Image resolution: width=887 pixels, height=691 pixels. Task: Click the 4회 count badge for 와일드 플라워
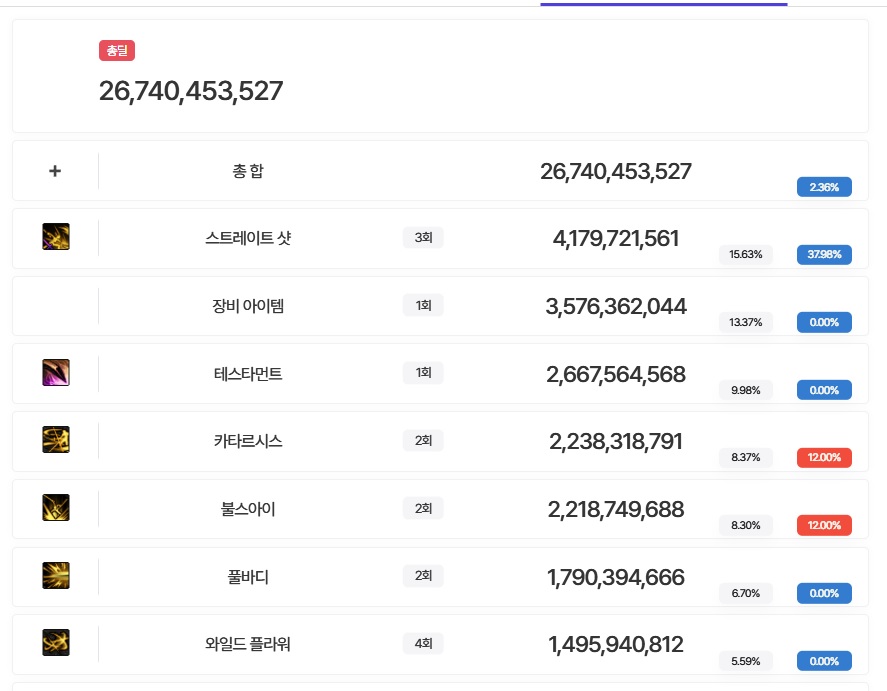[423, 644]
